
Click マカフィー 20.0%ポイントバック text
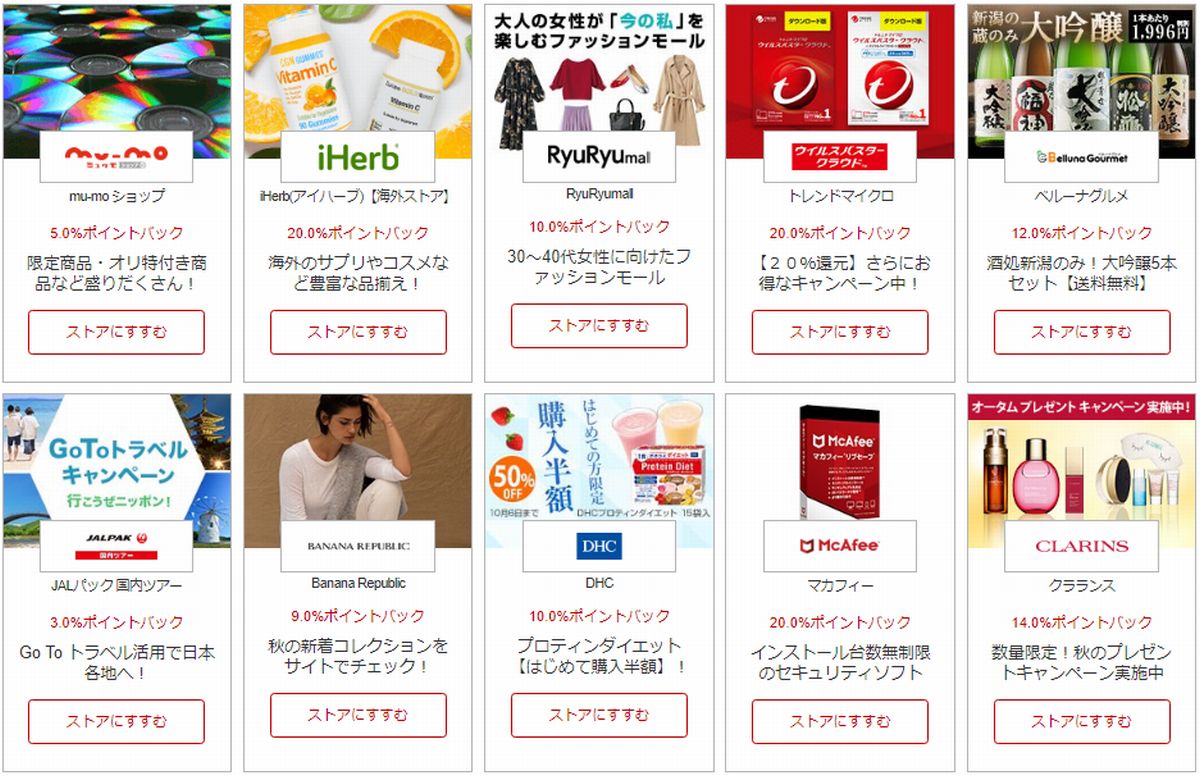point(840,623)
